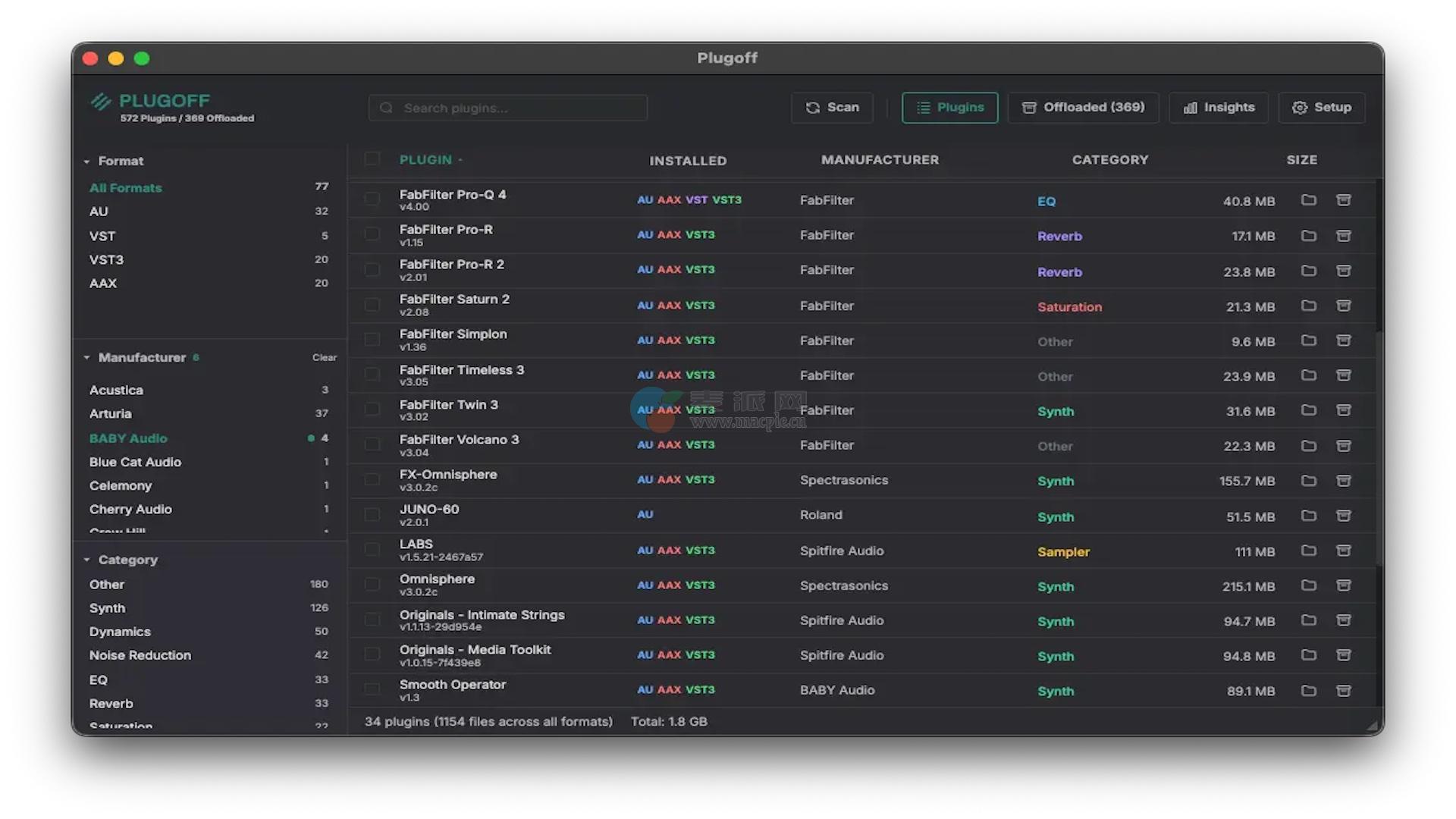1456x819 pixels.
Task: Open the Insights tab
Action: [x=1218, y=108]
